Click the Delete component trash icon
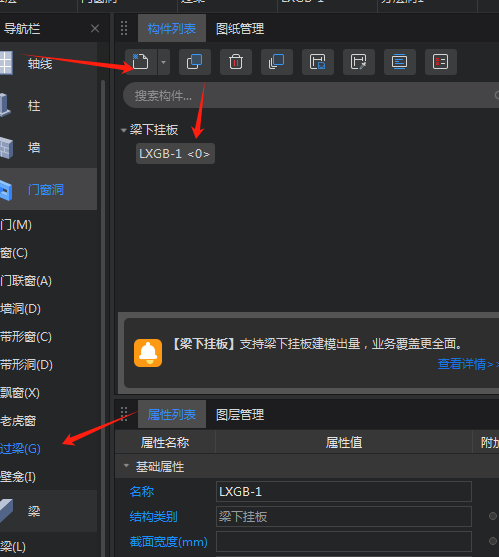 coord(236,62)
